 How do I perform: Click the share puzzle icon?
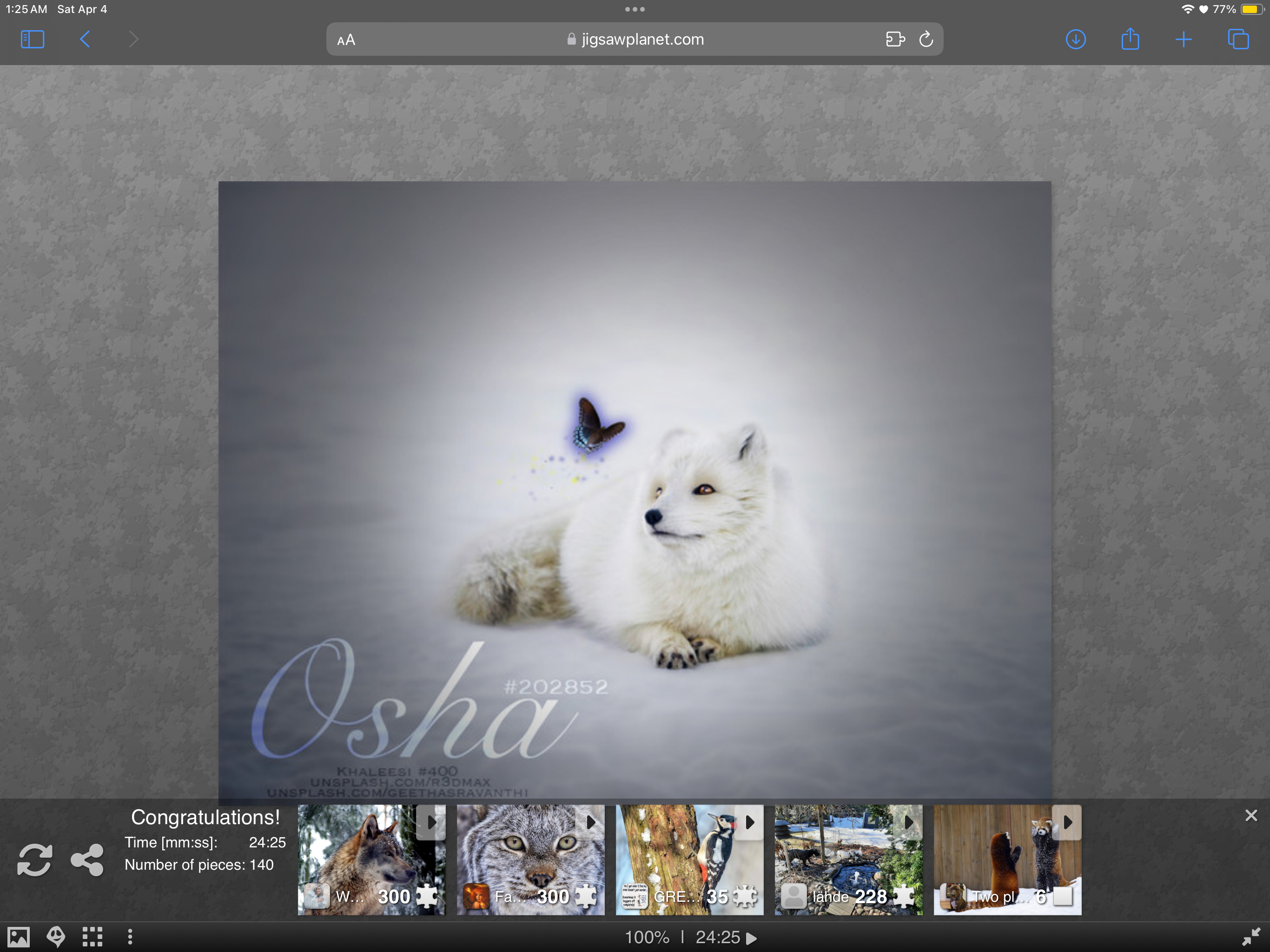(x=87, y=859)
